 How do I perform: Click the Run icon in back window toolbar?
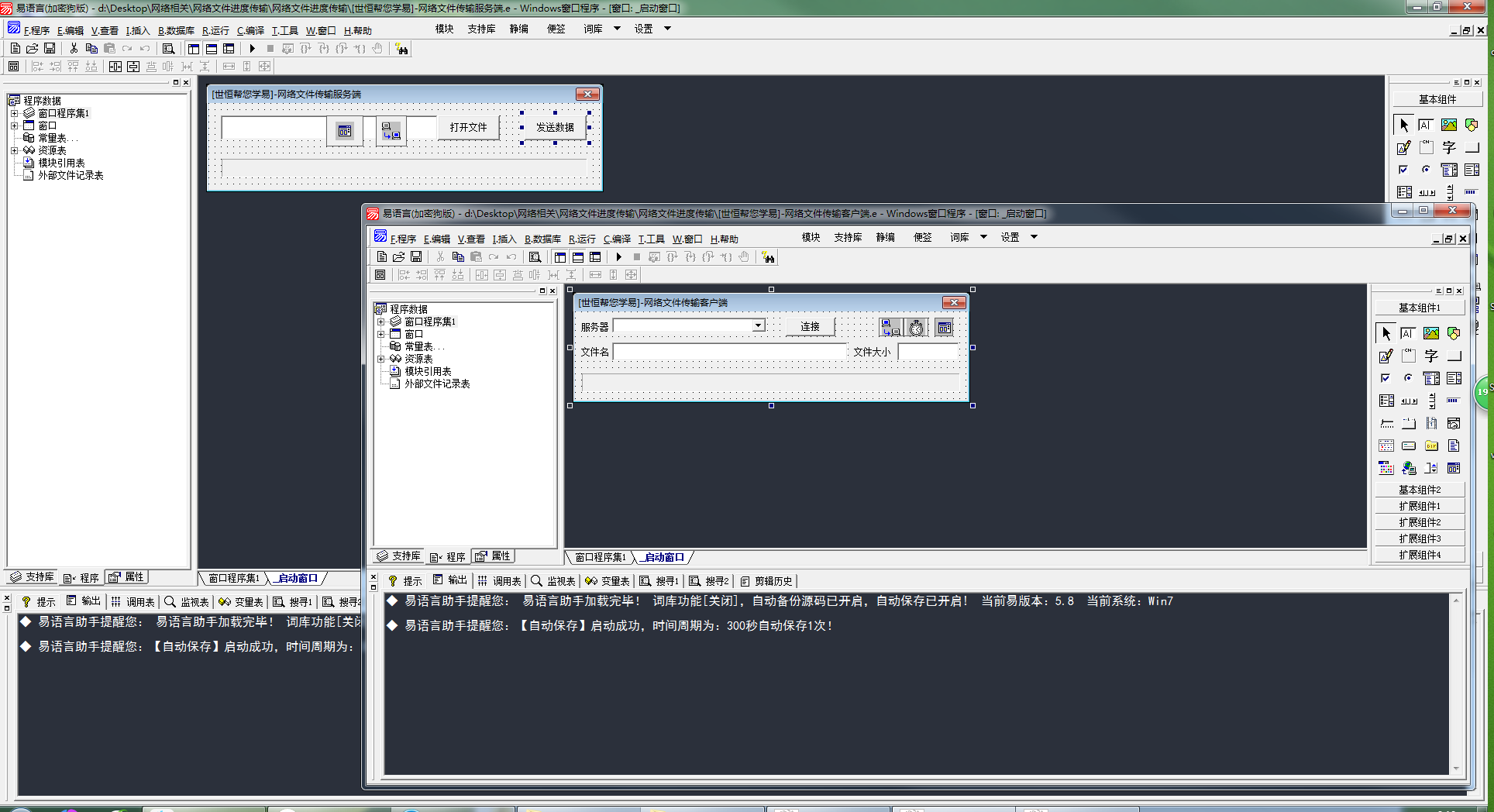point(253,48)
